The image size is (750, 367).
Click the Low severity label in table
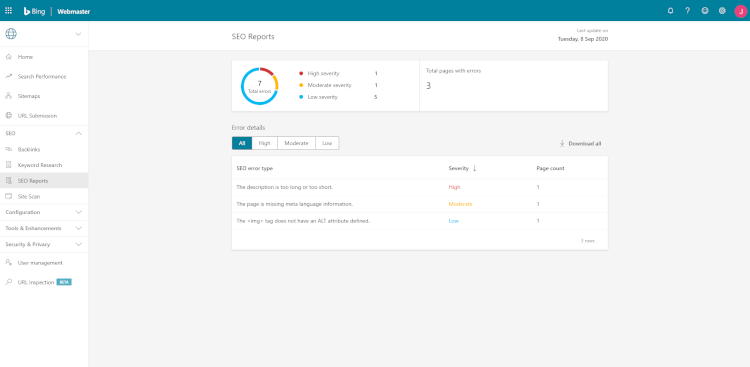tap(453, 221)
